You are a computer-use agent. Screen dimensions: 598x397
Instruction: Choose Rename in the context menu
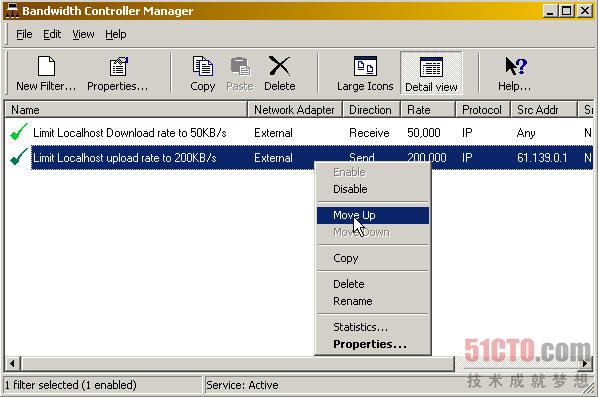tap(373, 301)
